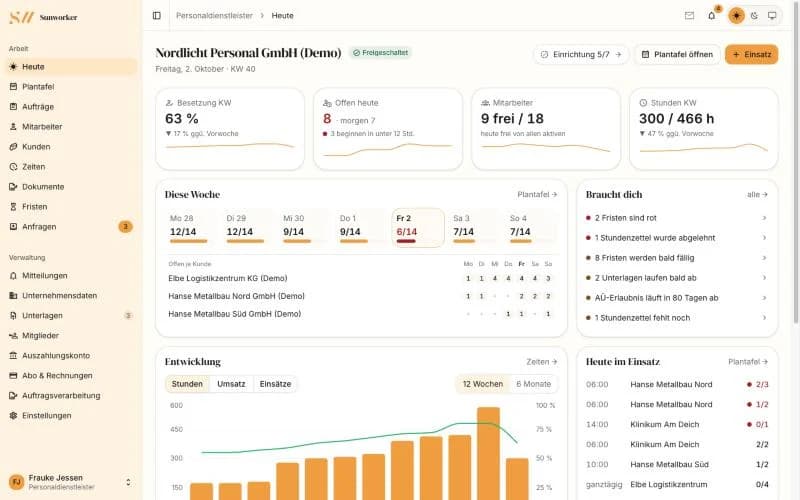The image size is (800, 500).
Task: Follow the Plantafel link in Diese Woche
Action: click(x=537, y=194)
